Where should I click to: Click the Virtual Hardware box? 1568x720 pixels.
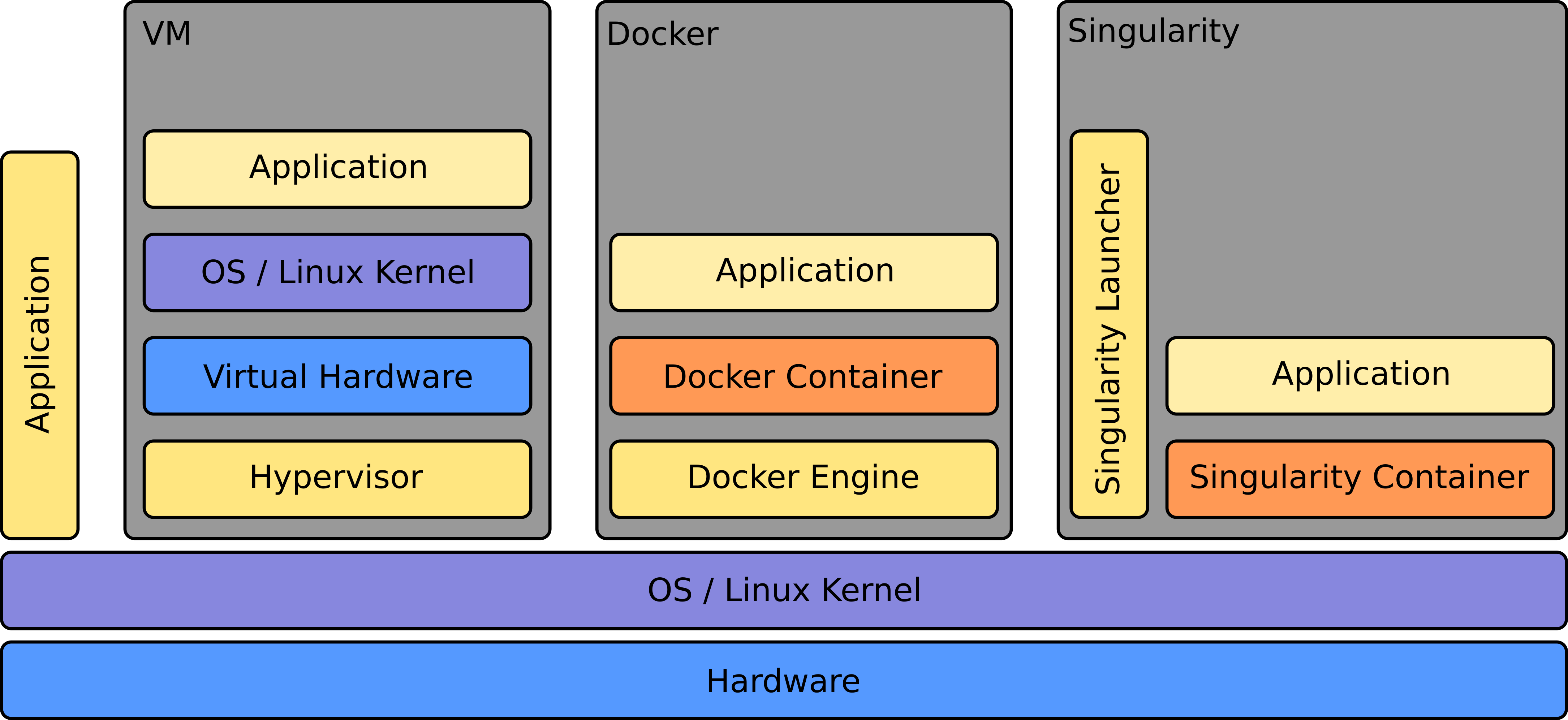click(x=337, y=376)
